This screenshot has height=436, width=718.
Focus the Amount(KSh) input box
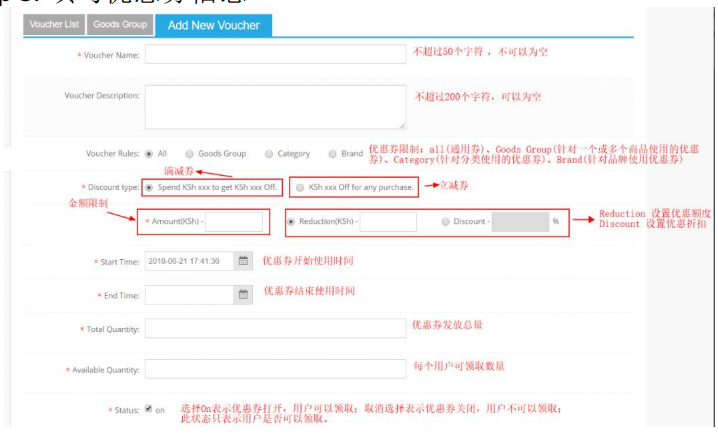234,222
